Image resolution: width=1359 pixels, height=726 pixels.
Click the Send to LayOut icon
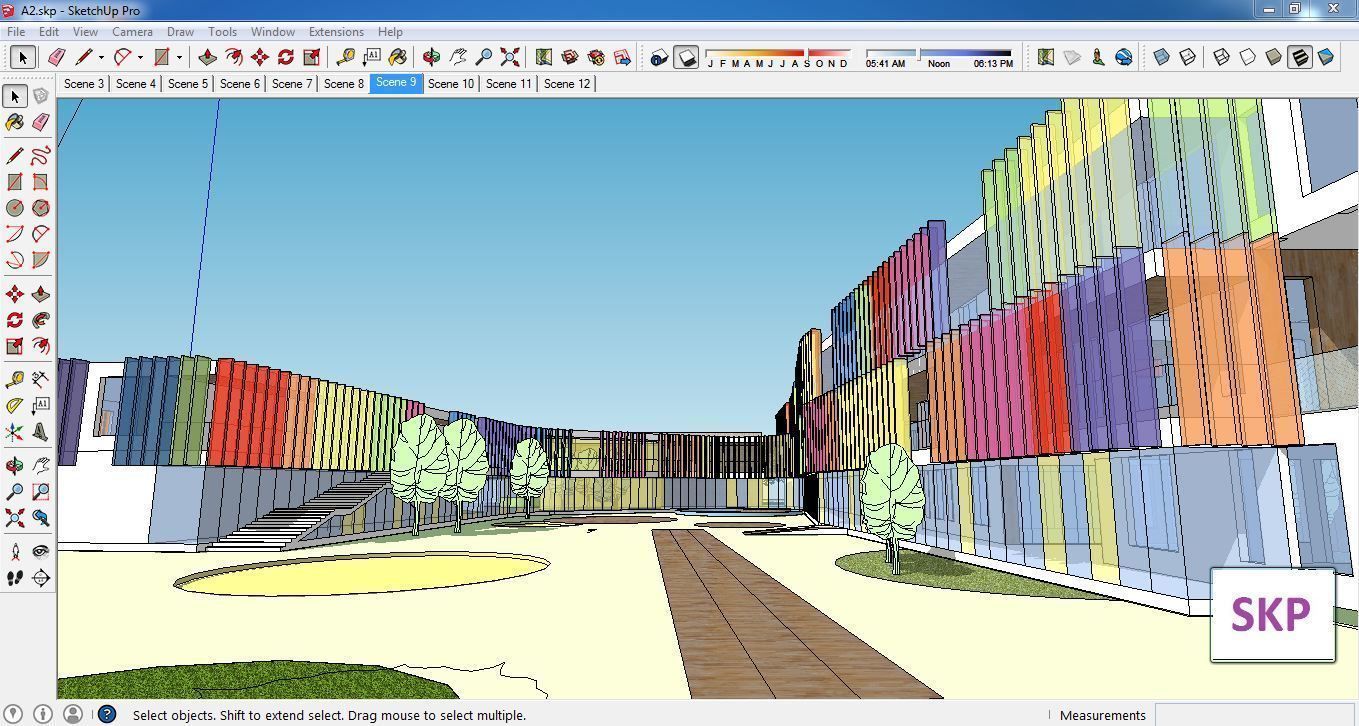pos(622,57)
